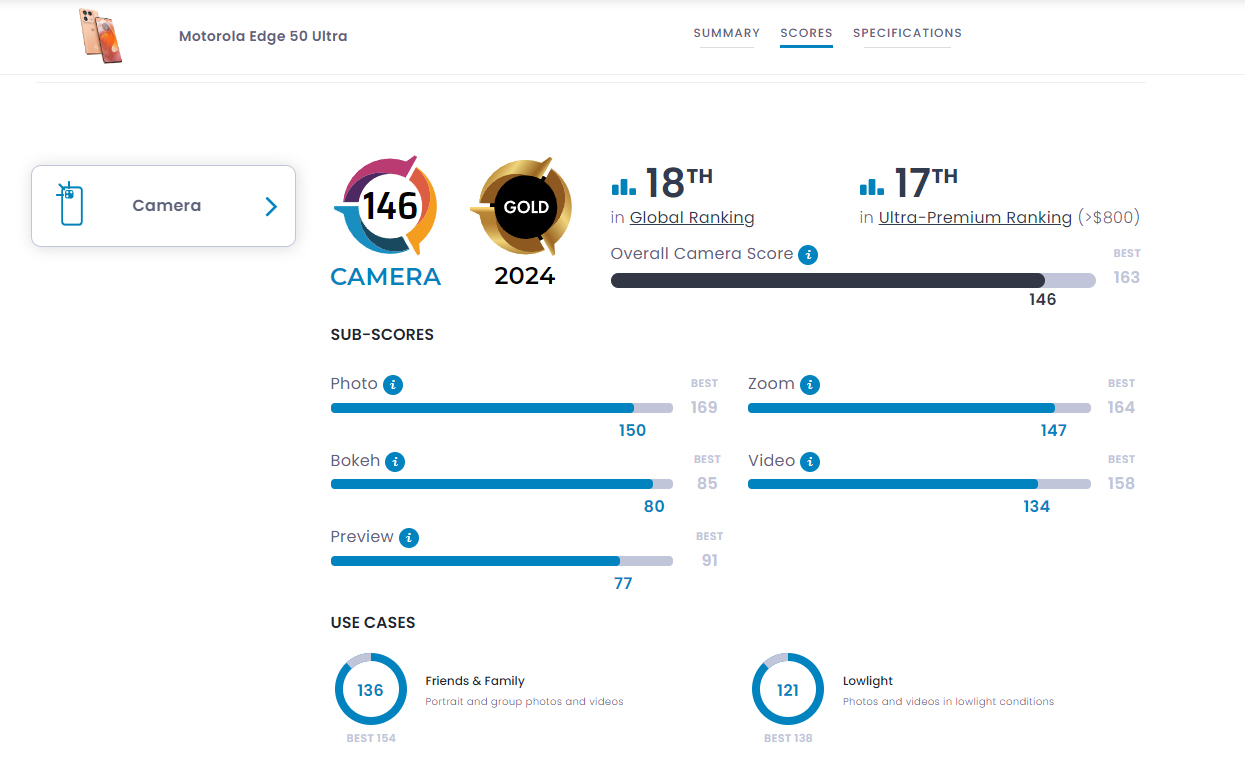Open the Specifications tab
Image resolution: width=1245 pixels, height=780 pixels.
[x=907, y=33]
